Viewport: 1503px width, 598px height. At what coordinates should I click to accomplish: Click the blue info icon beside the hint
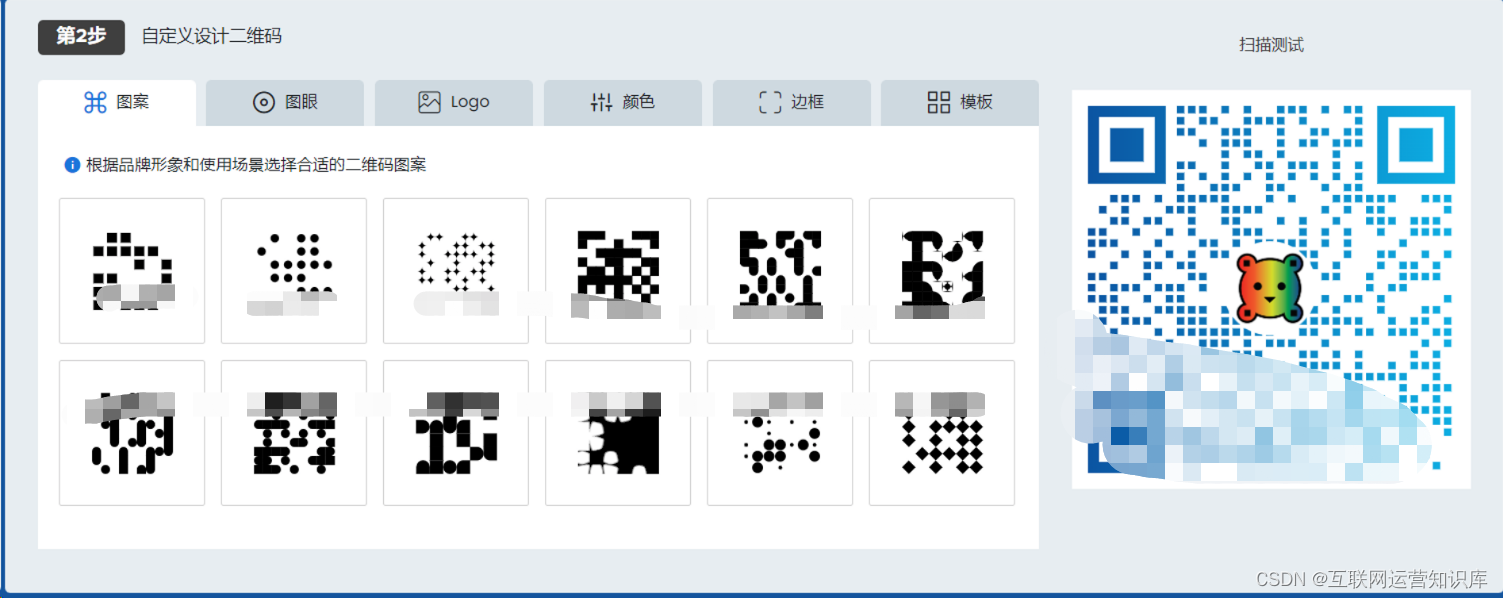pyautogui.click(x=72, y=165)
